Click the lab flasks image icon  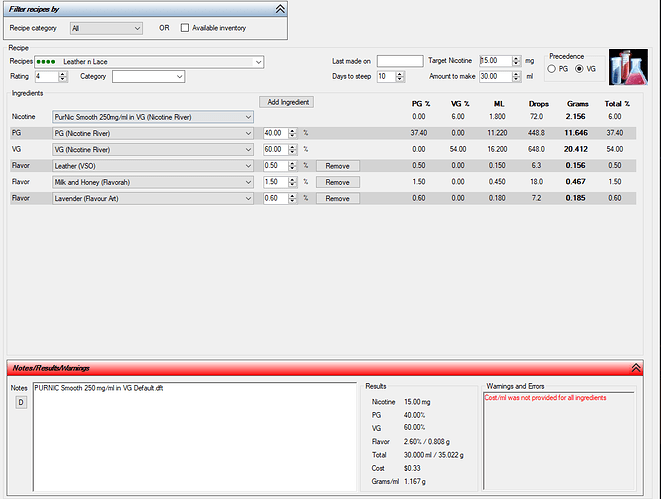(x=628, y=67)
